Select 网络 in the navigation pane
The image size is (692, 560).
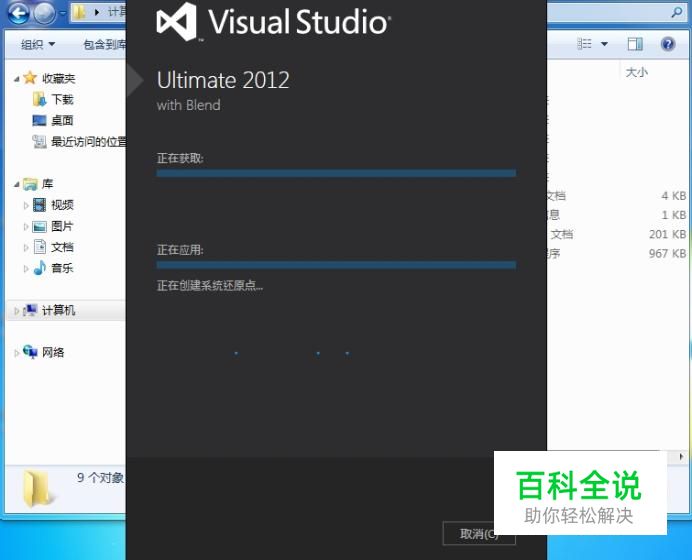click(x=53, y=352)
